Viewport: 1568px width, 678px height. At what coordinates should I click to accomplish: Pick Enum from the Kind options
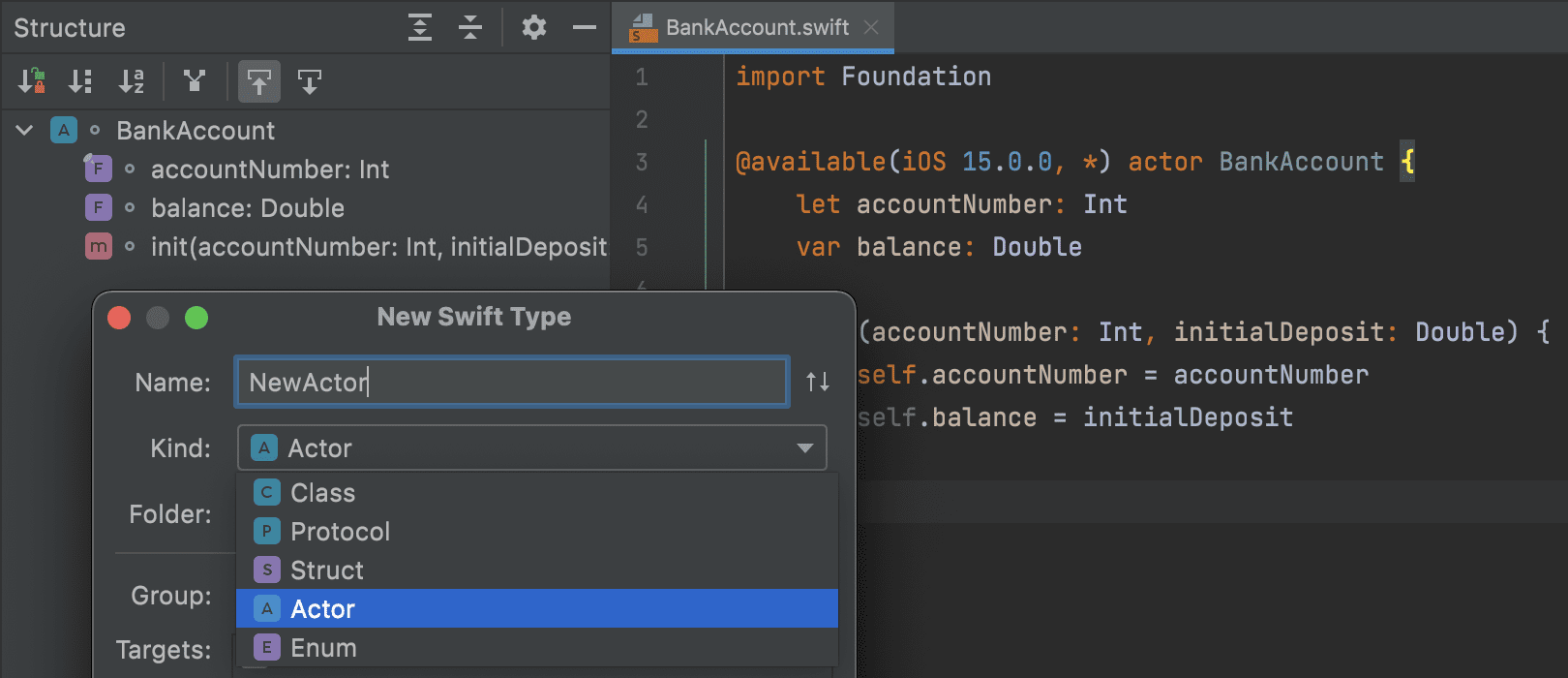[x=323, y=648]
